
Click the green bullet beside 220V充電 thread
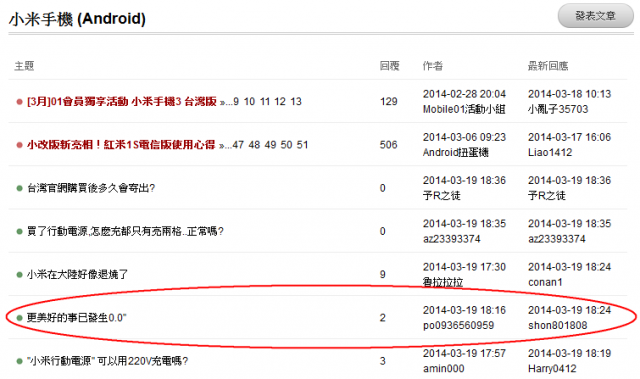click(x=19, y=361)
